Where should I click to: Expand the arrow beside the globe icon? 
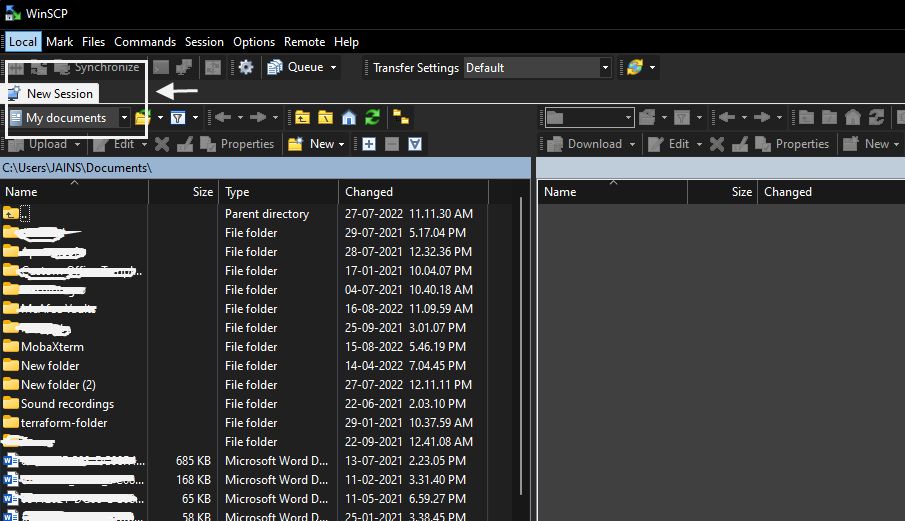click(652, 68)
